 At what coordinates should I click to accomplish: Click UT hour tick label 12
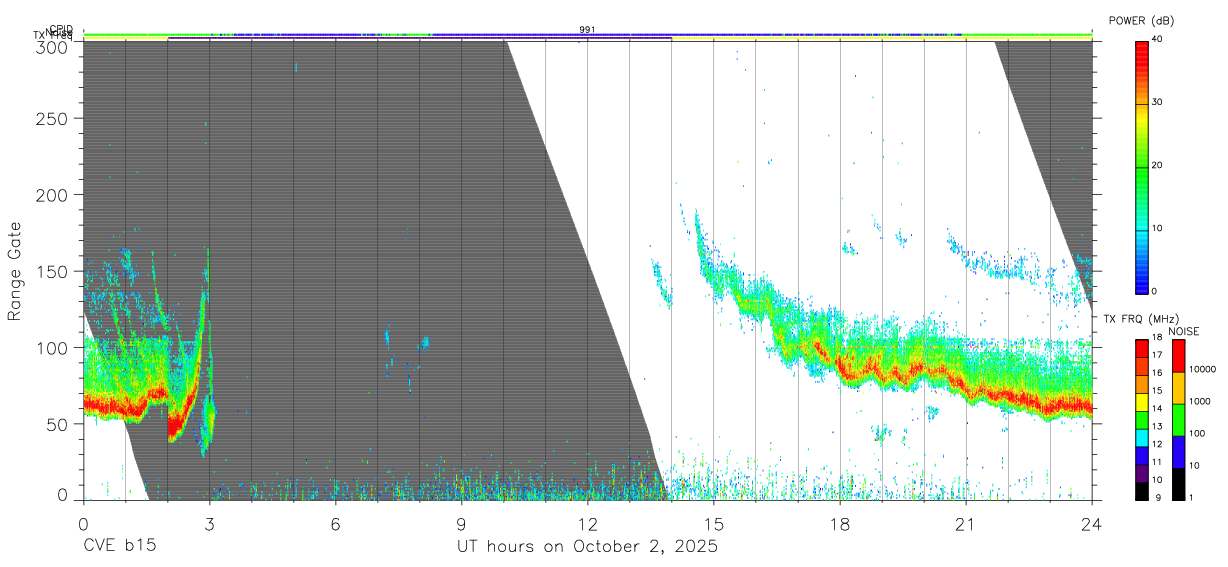click(x=587, y=524)
